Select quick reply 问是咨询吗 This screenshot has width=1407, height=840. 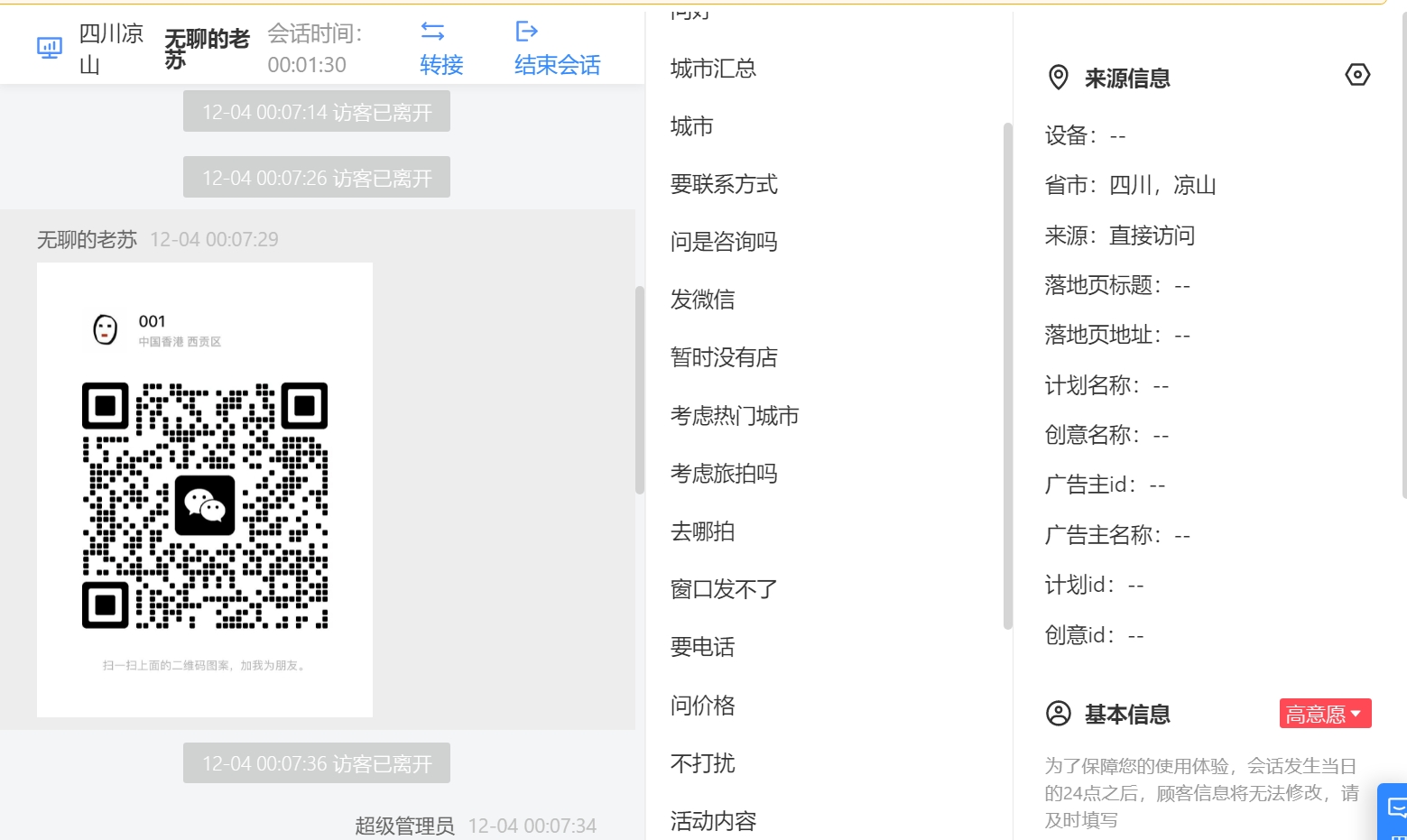pos(724,242)
